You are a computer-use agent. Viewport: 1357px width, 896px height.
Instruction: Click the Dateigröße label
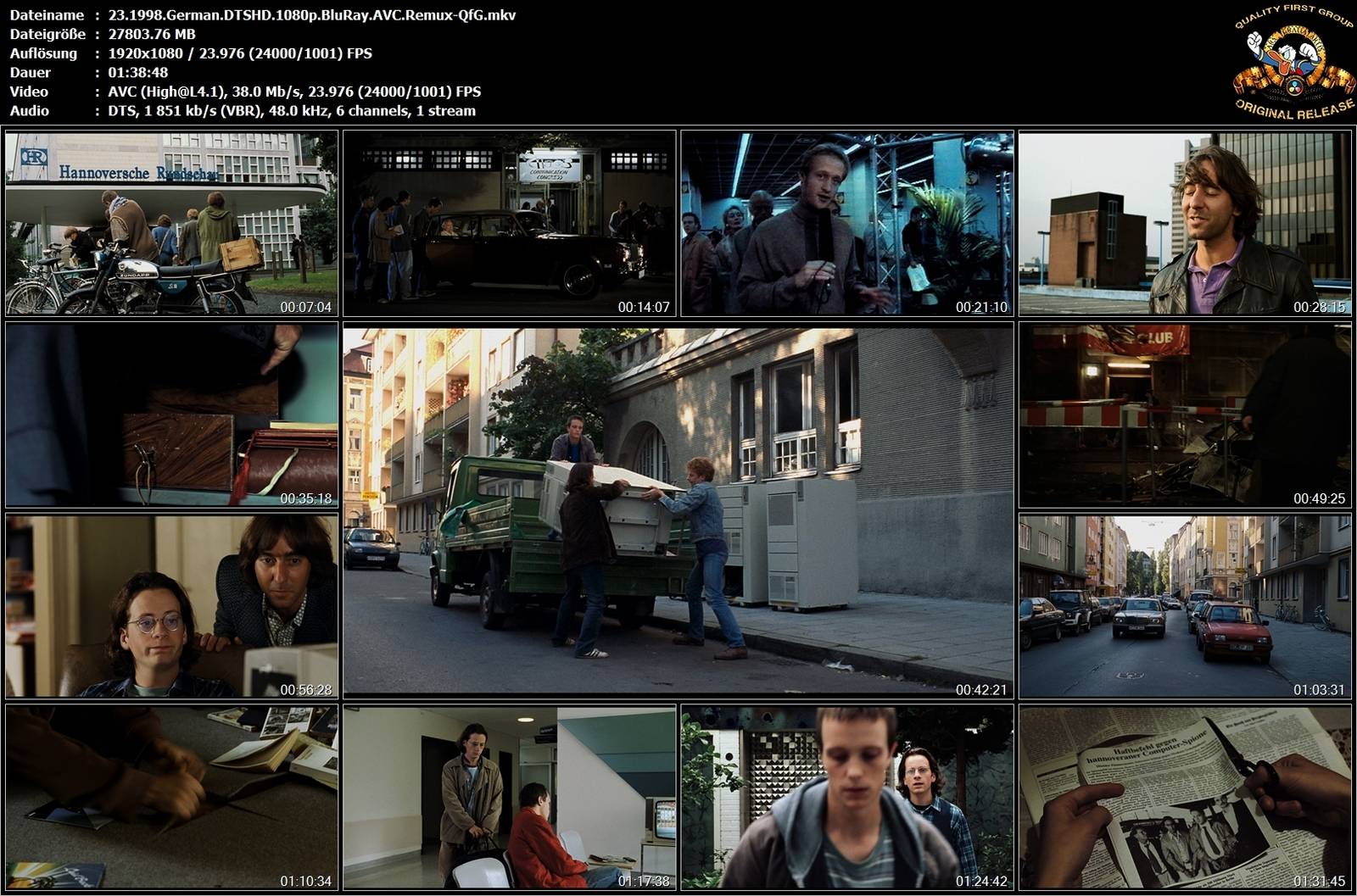pos(47,34)
